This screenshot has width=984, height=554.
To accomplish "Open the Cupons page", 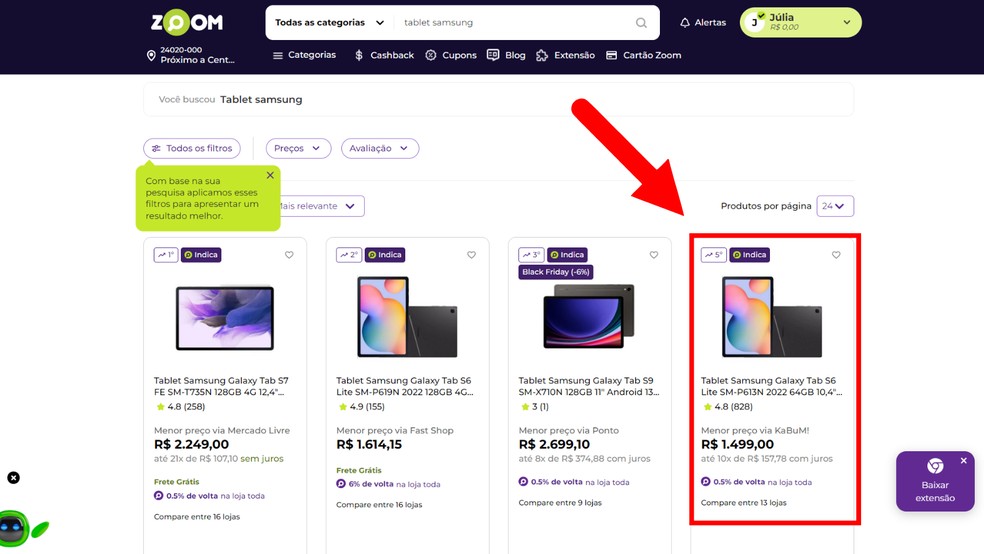I will [451, 55].
